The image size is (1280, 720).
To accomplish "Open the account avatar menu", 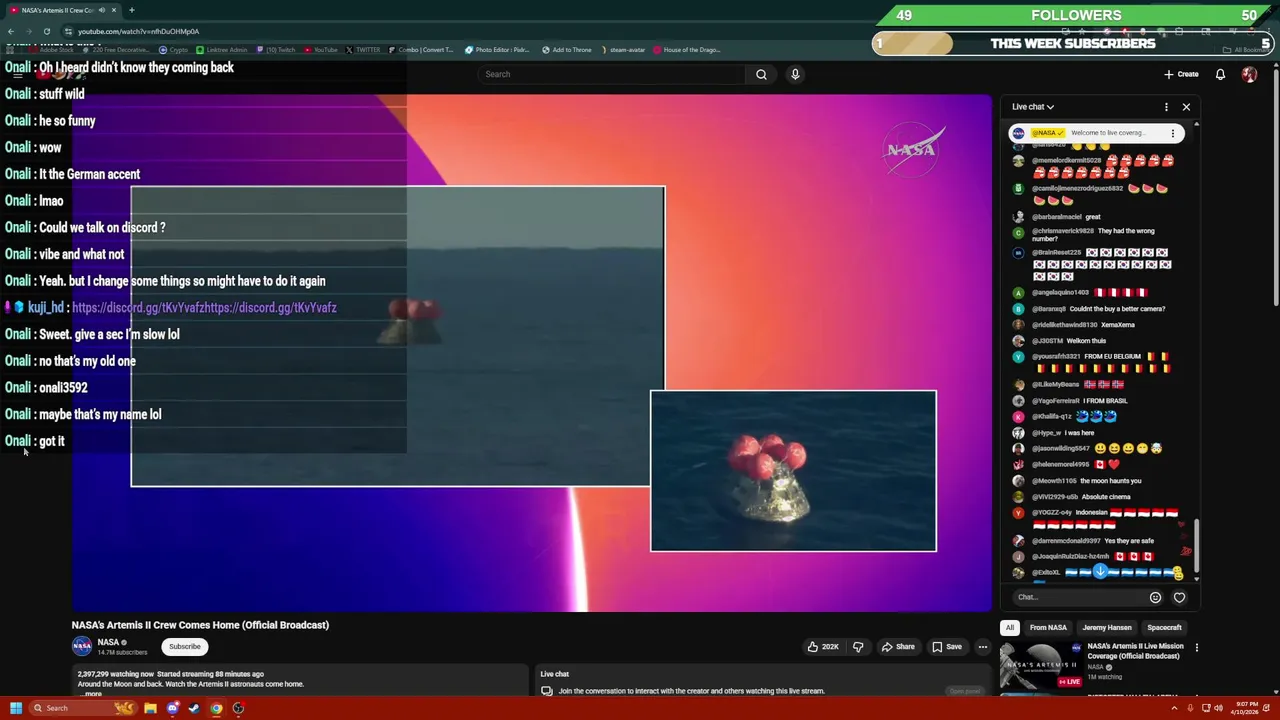I will 1249,74.
